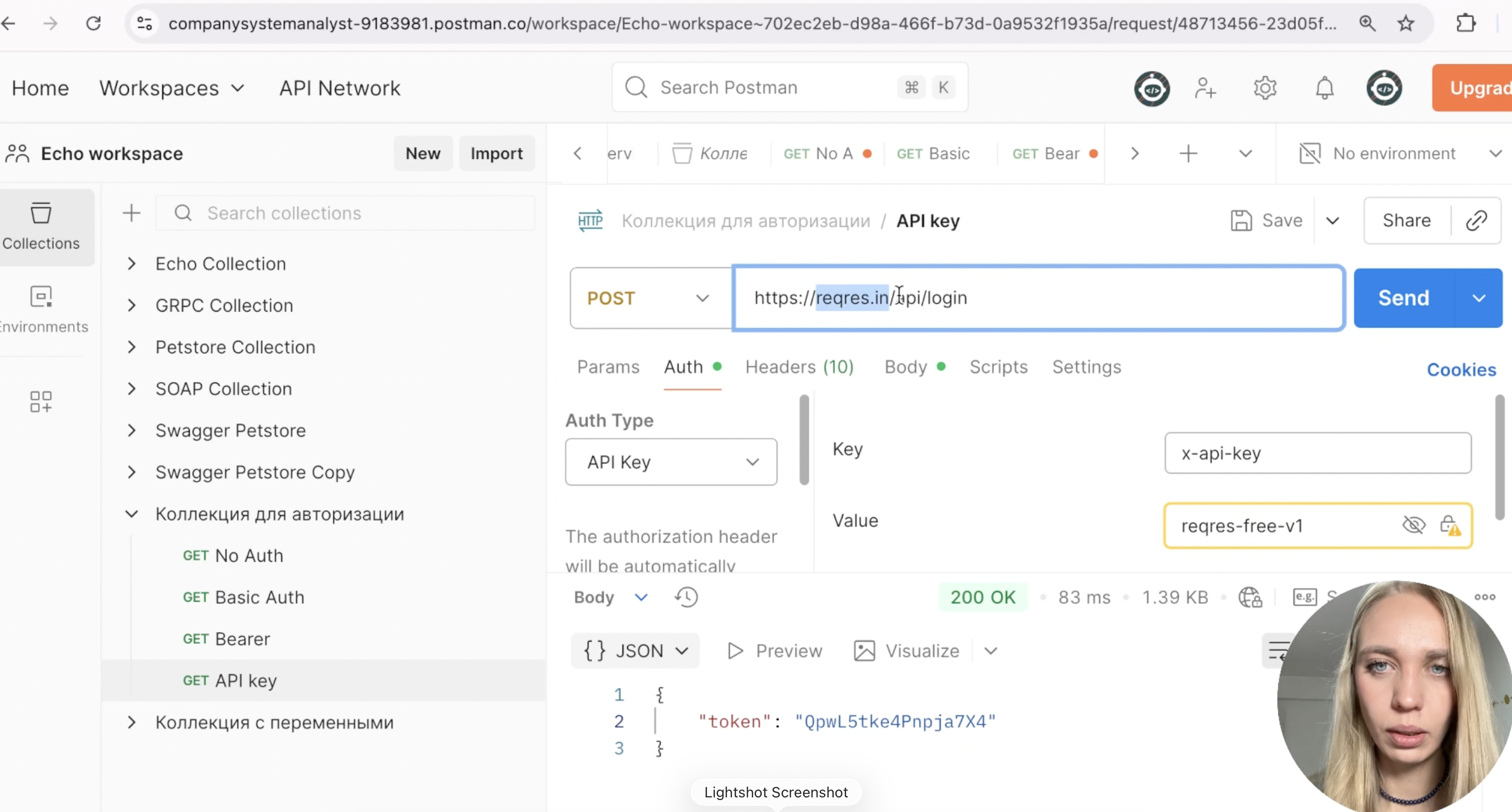Switch to the Headers (10) tab

pos(799,367)
